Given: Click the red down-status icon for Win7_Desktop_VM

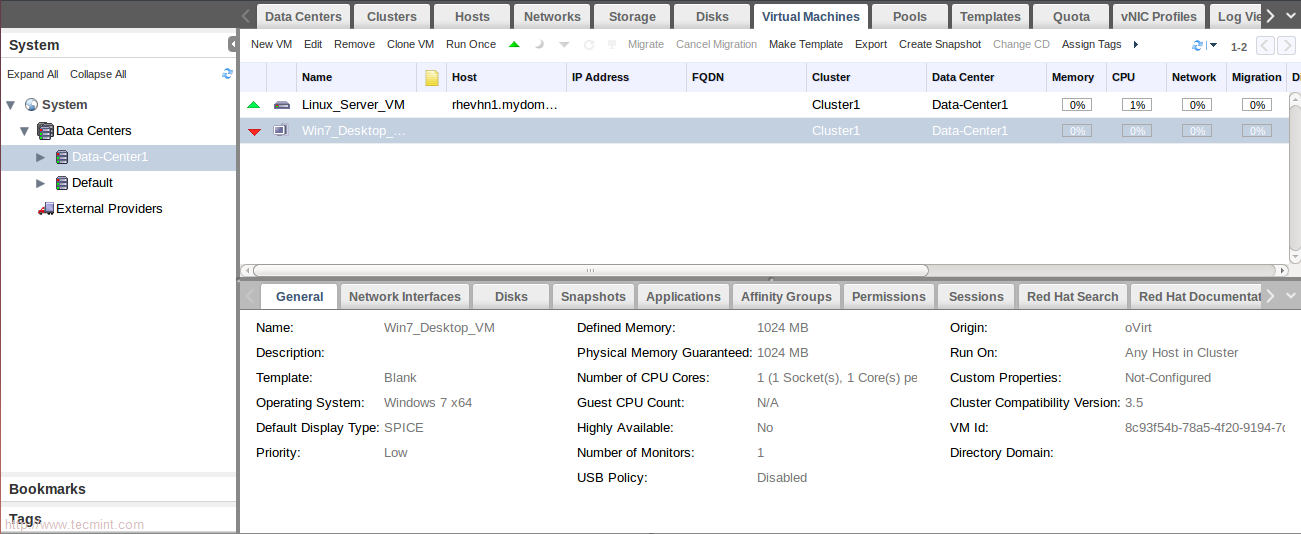Looking at the screenshot, I should (254, 131).
